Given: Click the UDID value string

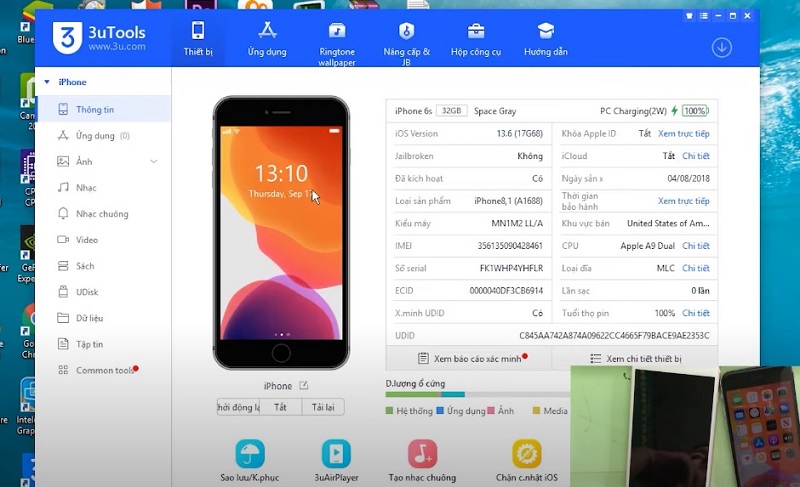Looking at the screenshot, I should pyautogui.click(x=614, y=336).
